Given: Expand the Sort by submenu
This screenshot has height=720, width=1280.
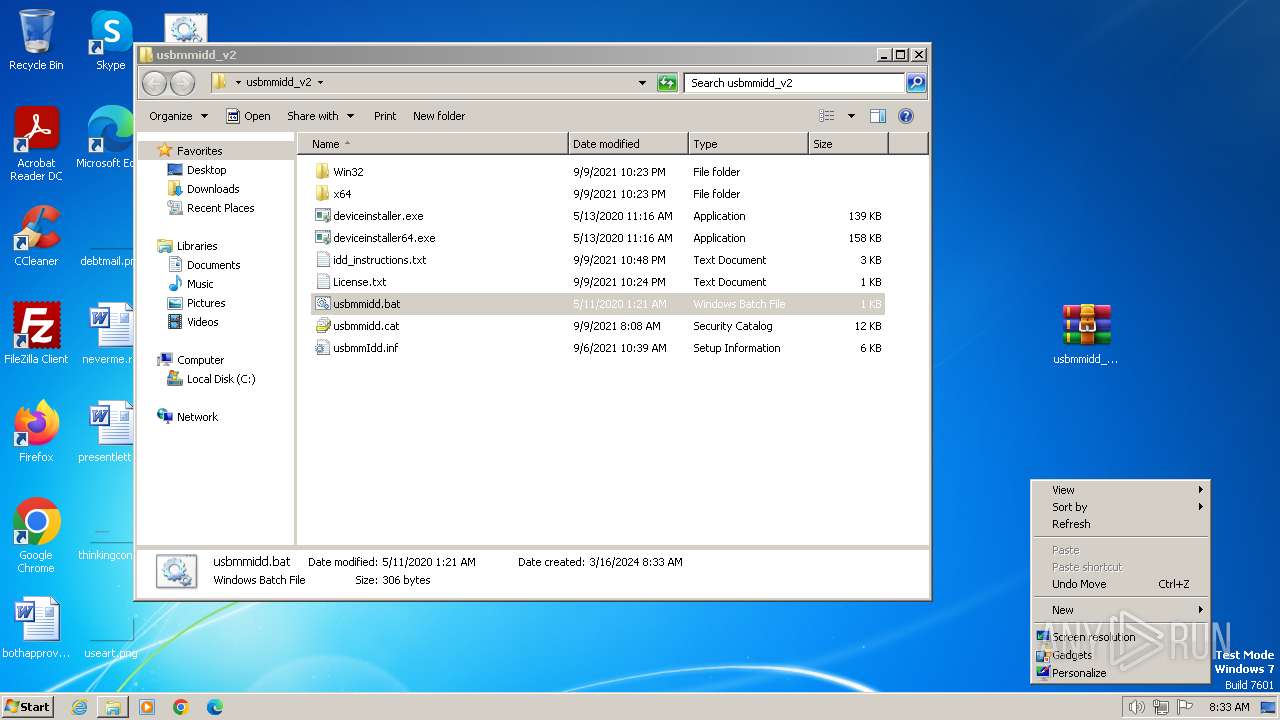Looking at the screenshot, I should 1121,507.
